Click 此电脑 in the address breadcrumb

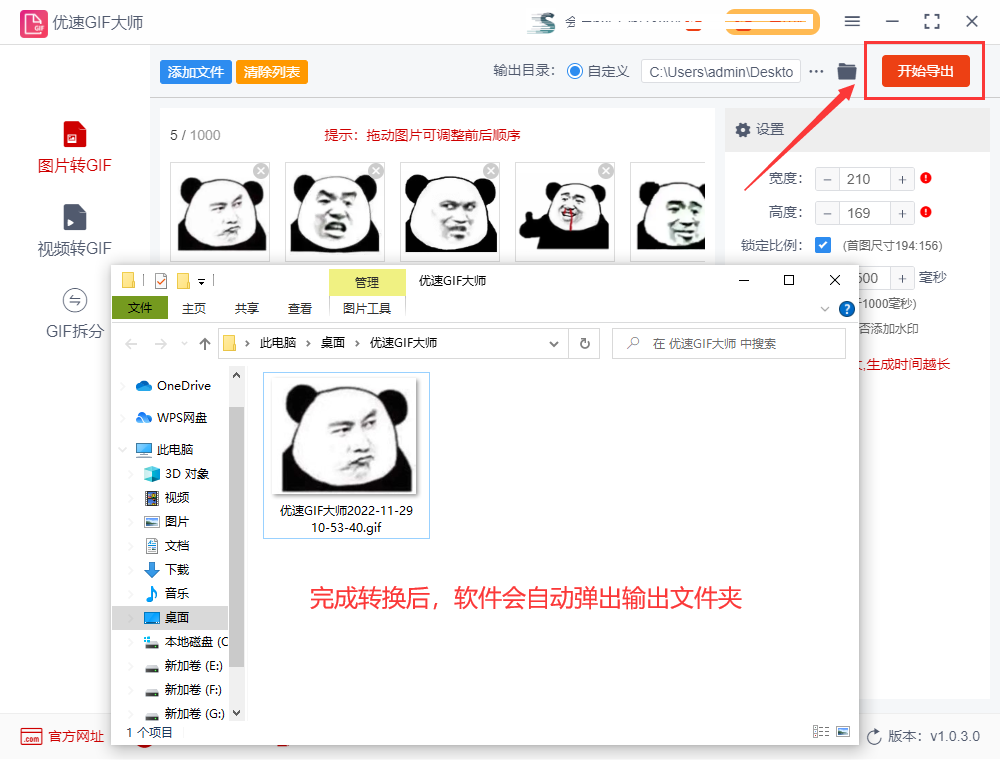coord(277,343)
